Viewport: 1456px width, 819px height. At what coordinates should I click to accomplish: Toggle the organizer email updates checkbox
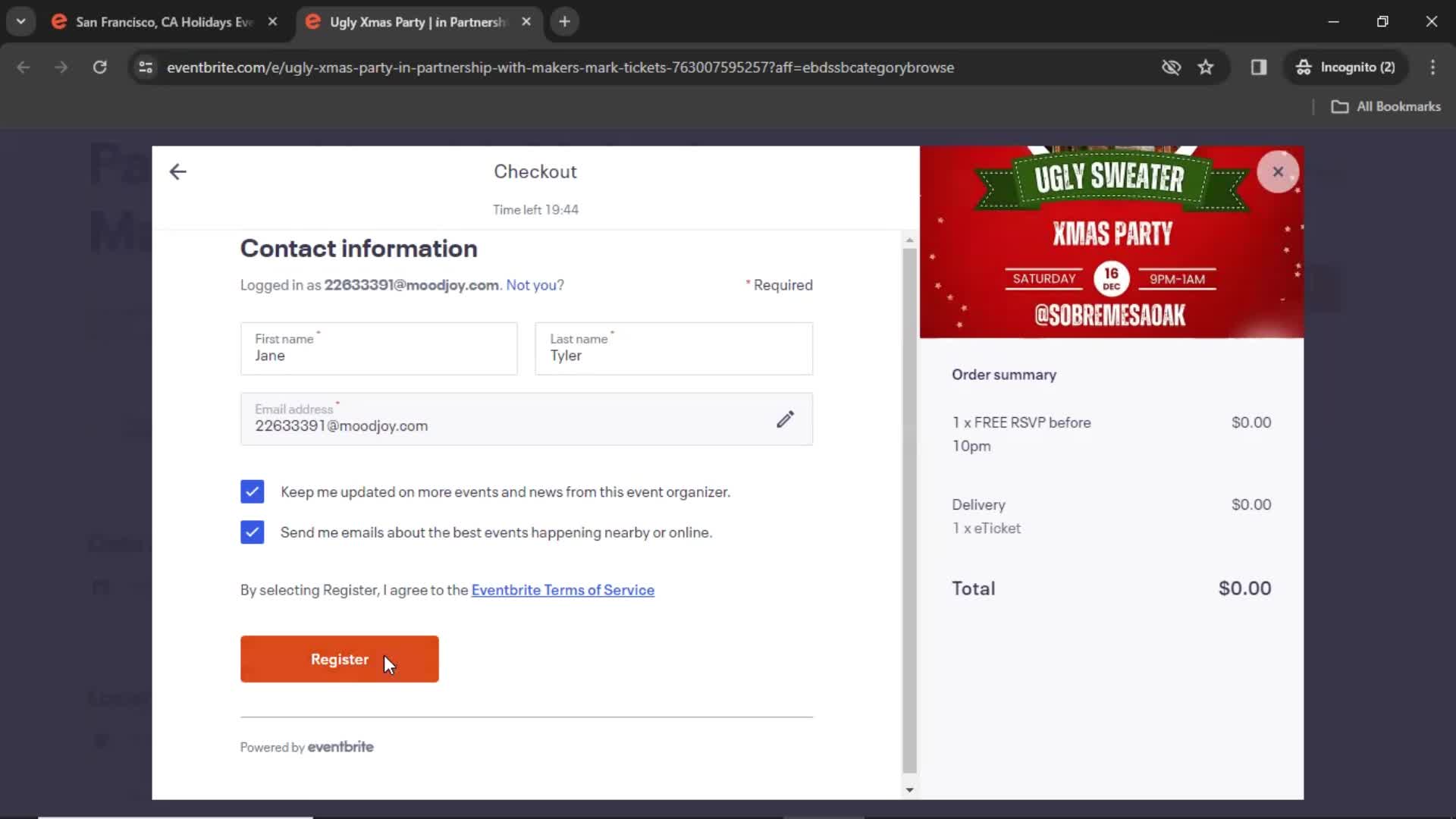(252, 491)
